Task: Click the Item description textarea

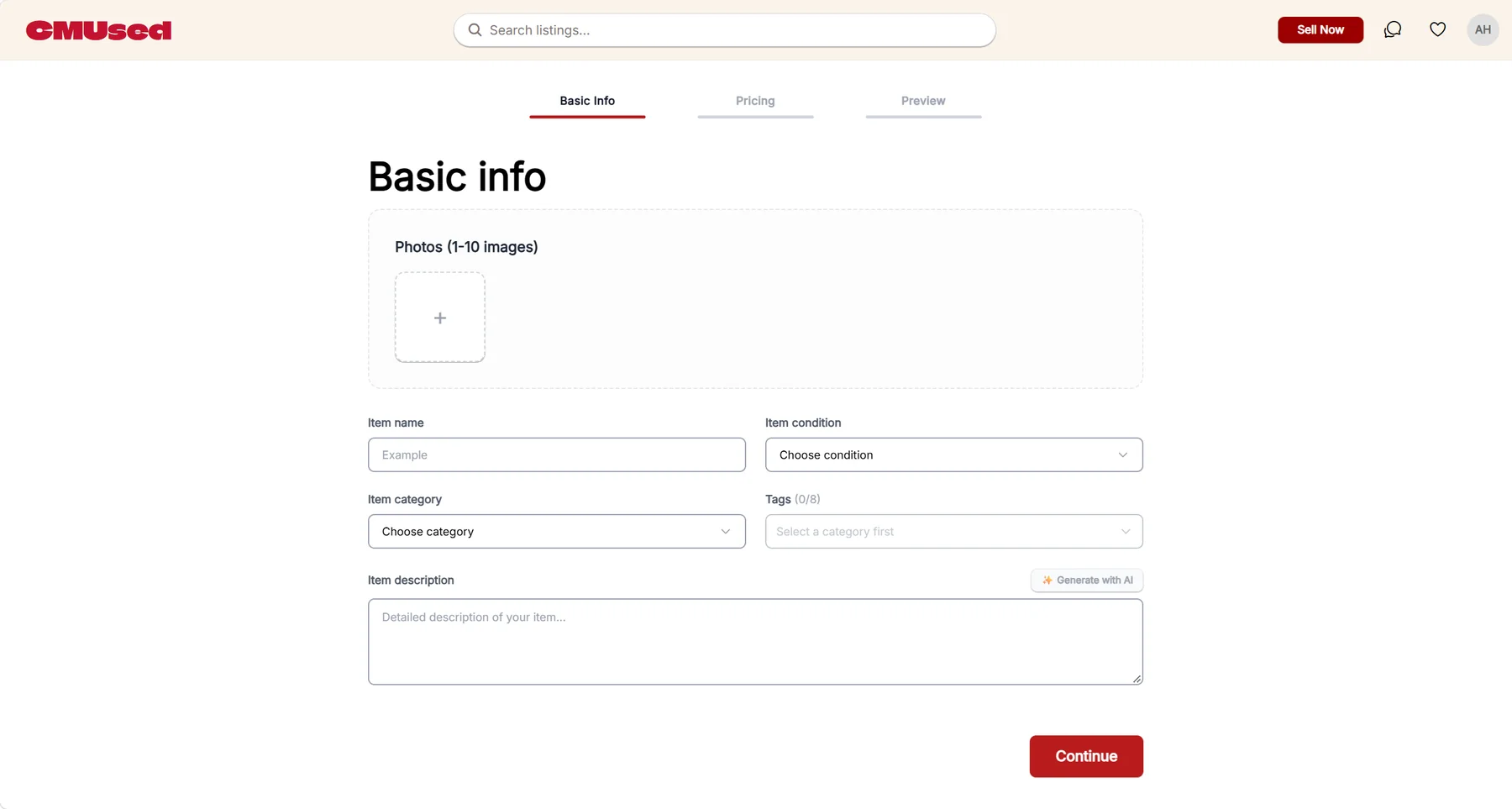Action: 755,642
